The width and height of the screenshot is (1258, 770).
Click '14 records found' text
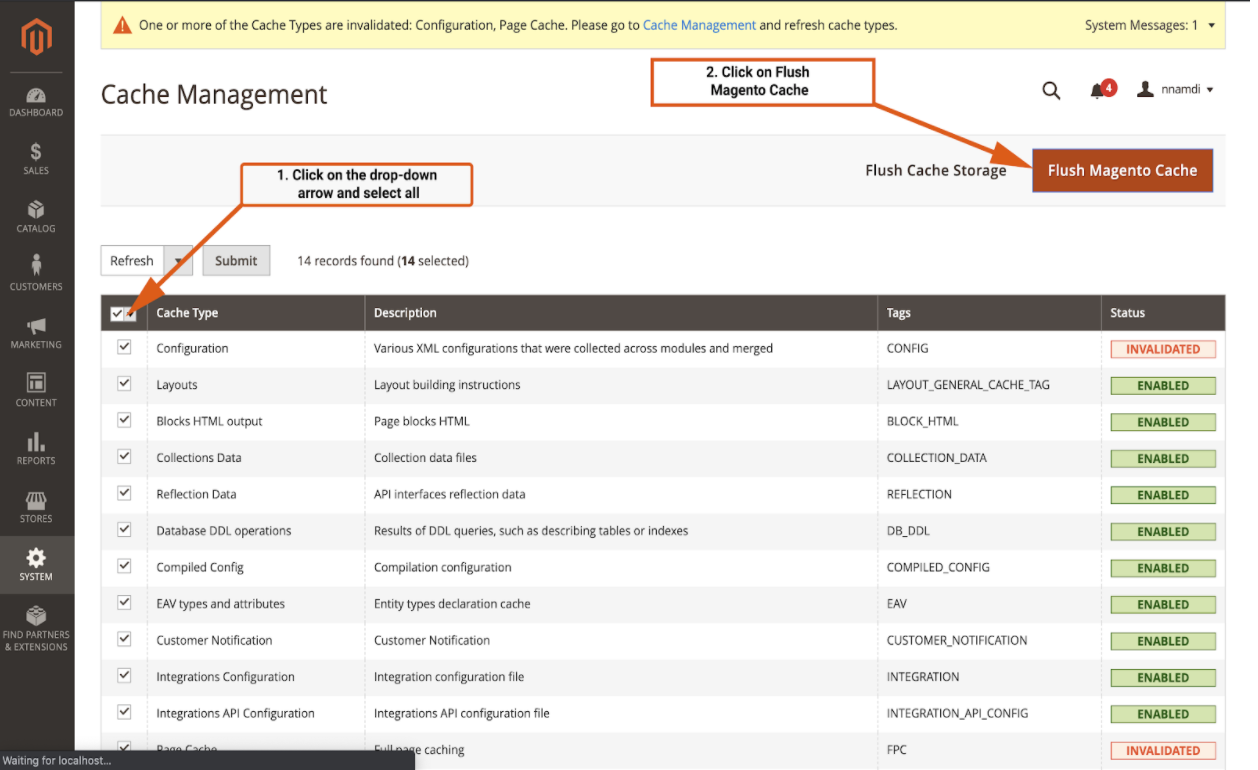345,261
